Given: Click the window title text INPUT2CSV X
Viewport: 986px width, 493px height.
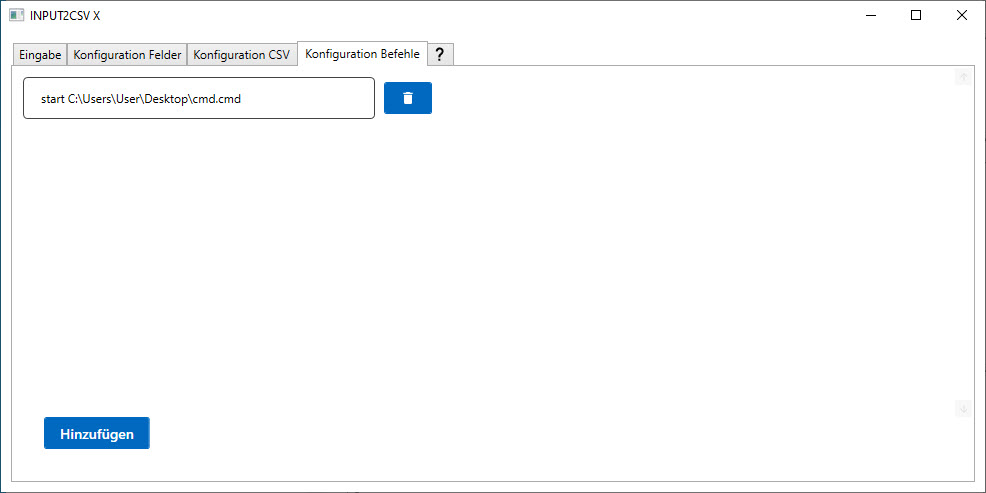Looking at the screenshot, I should [x=65, y=15].
